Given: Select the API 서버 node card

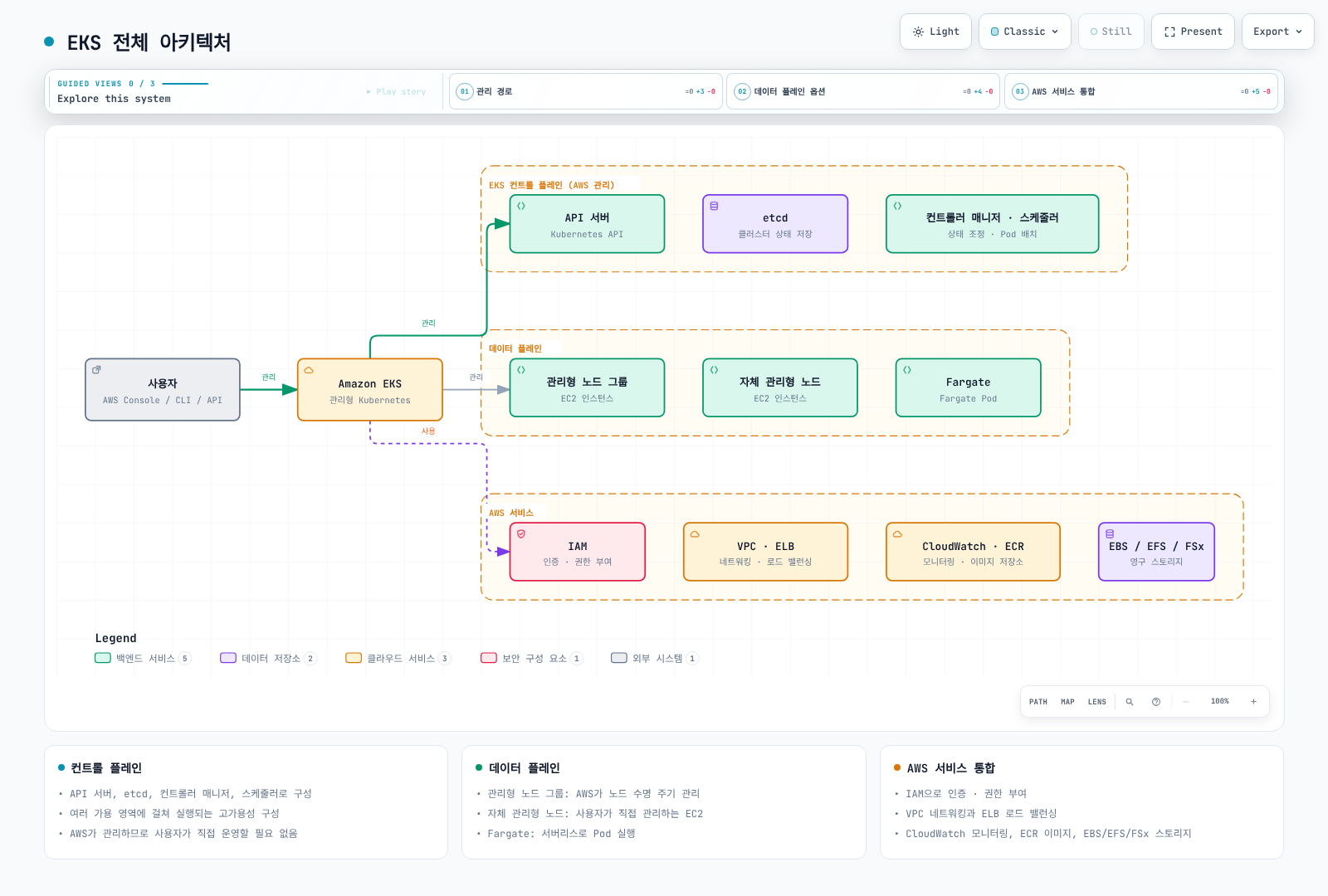Looking at the screenshot, I should click(587, 224).
